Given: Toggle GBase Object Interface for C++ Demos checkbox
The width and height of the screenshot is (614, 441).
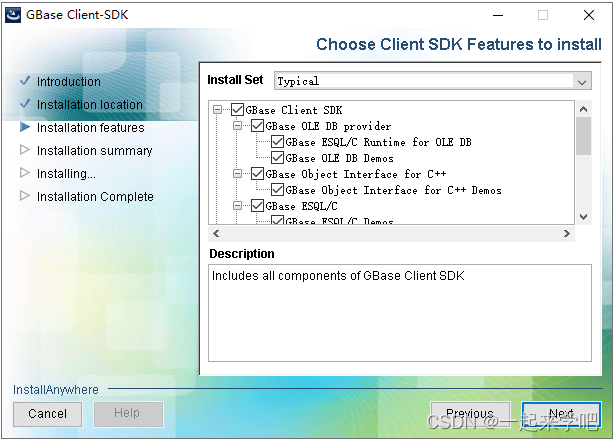Looking at the screenshot, I should pos(277,190).
